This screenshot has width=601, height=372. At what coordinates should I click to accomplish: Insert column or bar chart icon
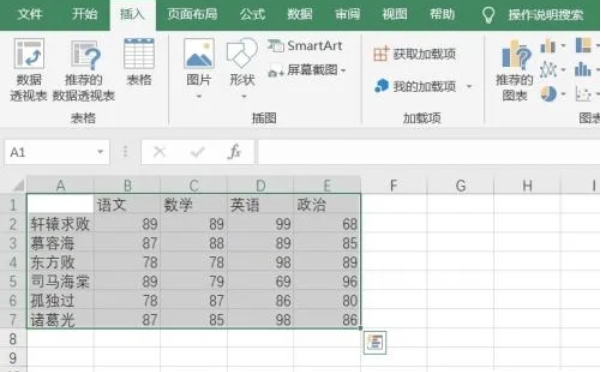548,46
